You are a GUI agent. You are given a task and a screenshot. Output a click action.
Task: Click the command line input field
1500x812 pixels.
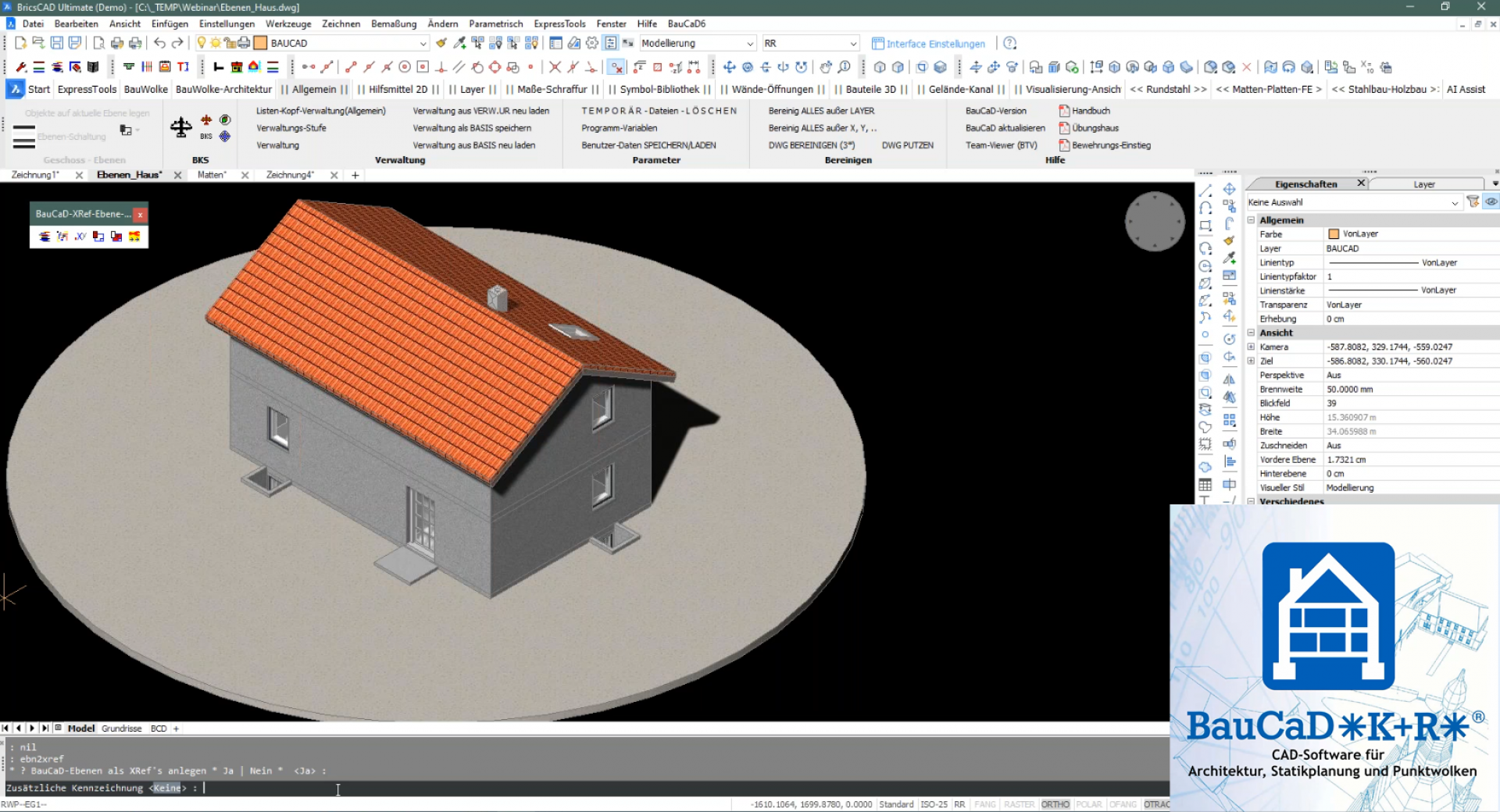(x=586, y=788)
